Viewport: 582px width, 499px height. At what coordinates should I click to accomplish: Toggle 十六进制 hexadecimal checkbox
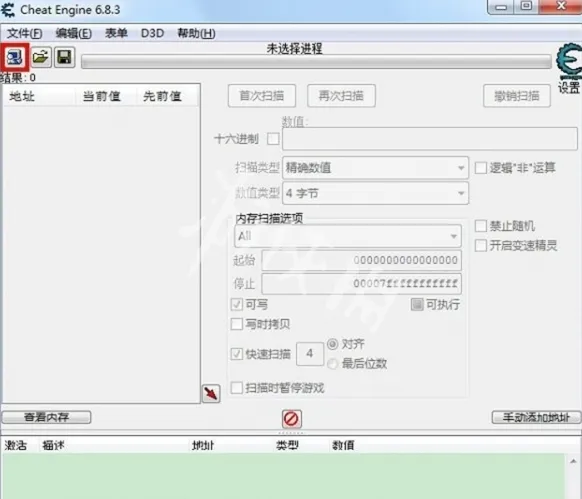pos(273,139)
